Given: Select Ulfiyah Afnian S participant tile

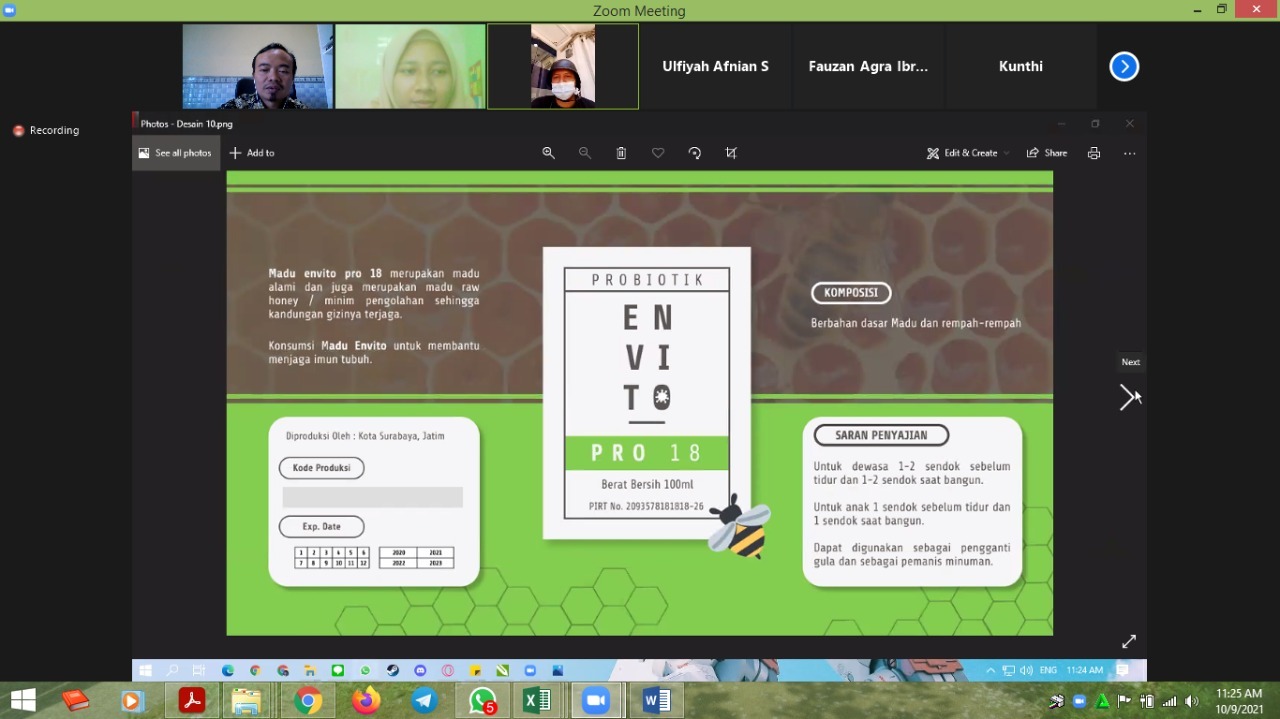Looking at the screenshot, I should tap(715, 66).
